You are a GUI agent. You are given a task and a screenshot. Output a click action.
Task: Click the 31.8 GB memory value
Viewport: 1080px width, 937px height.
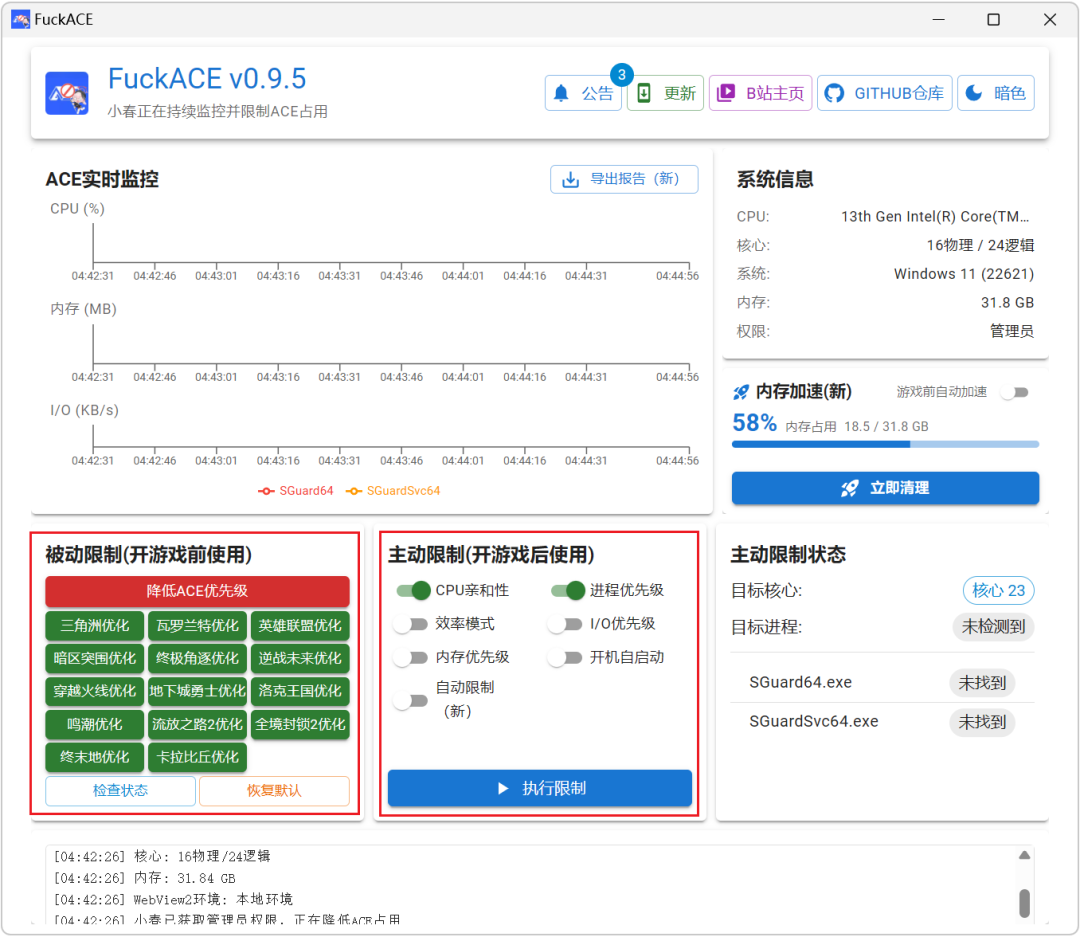coord(1007,303)
